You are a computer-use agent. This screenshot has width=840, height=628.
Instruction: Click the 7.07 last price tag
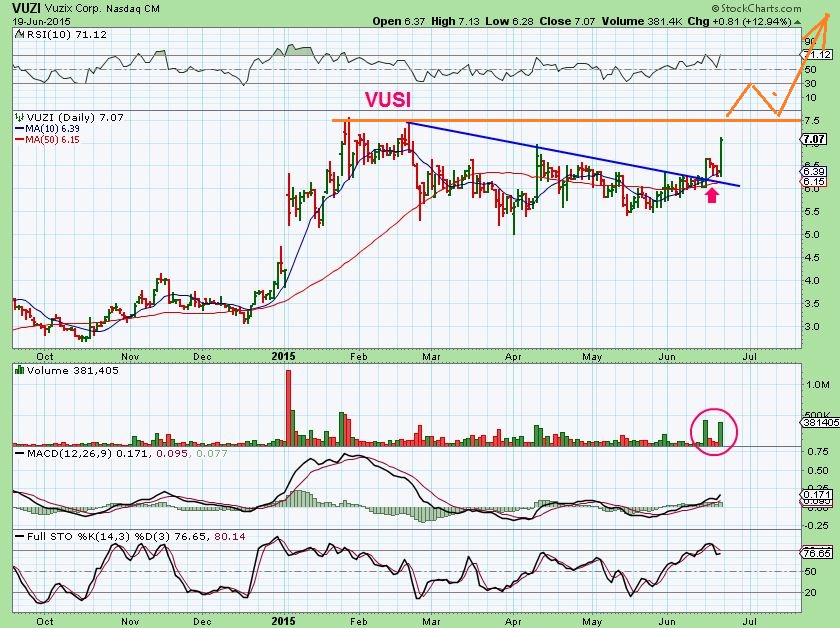tap(814, 139)
